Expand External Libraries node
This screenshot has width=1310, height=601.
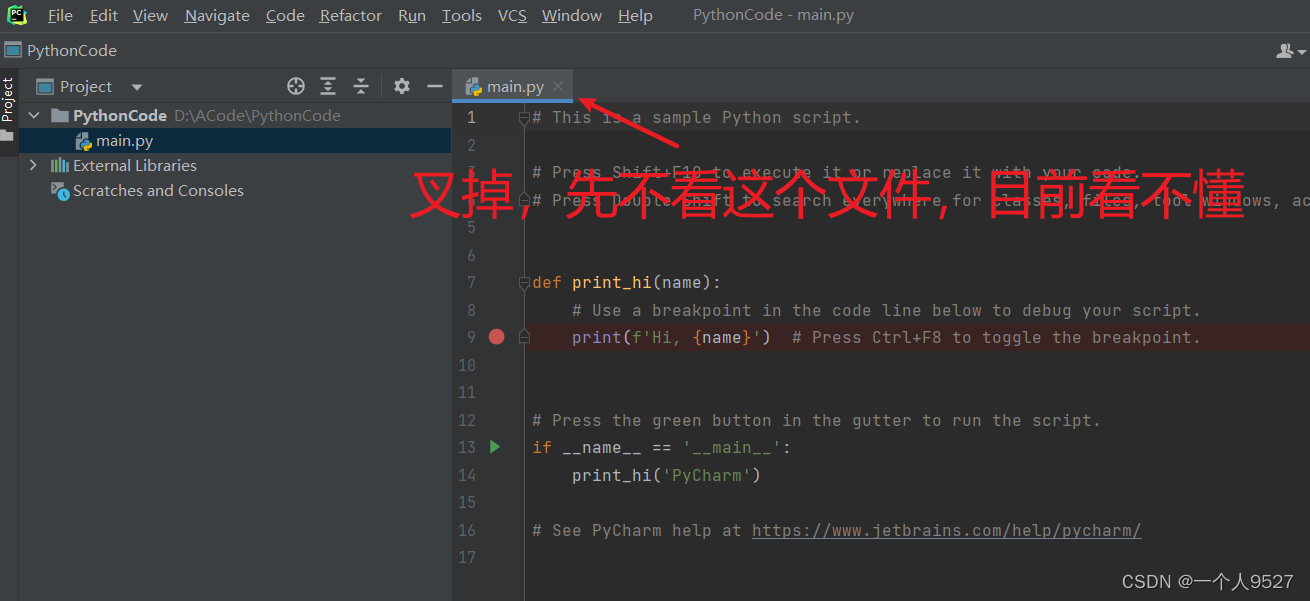tap(34, 165)
